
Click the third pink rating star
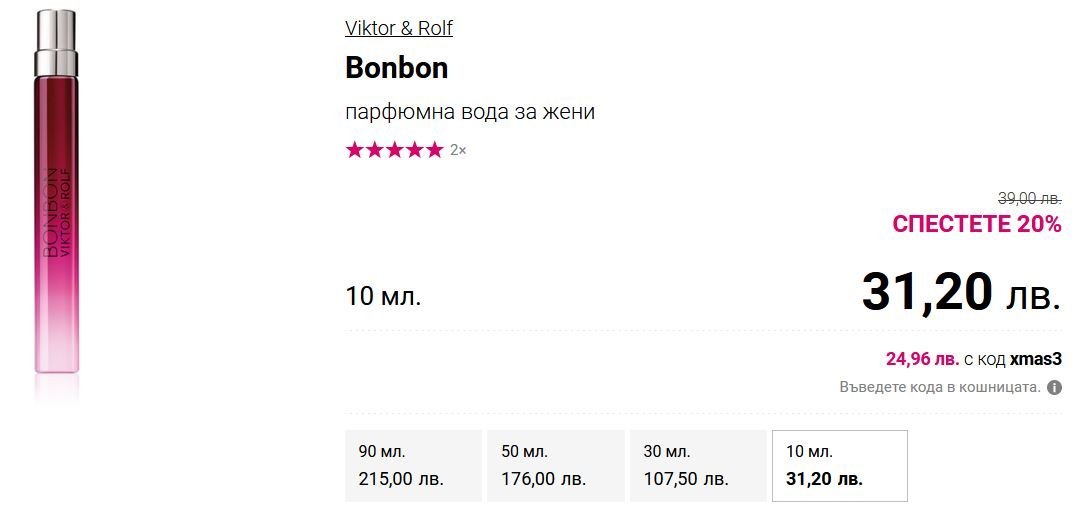coord(394,150)
